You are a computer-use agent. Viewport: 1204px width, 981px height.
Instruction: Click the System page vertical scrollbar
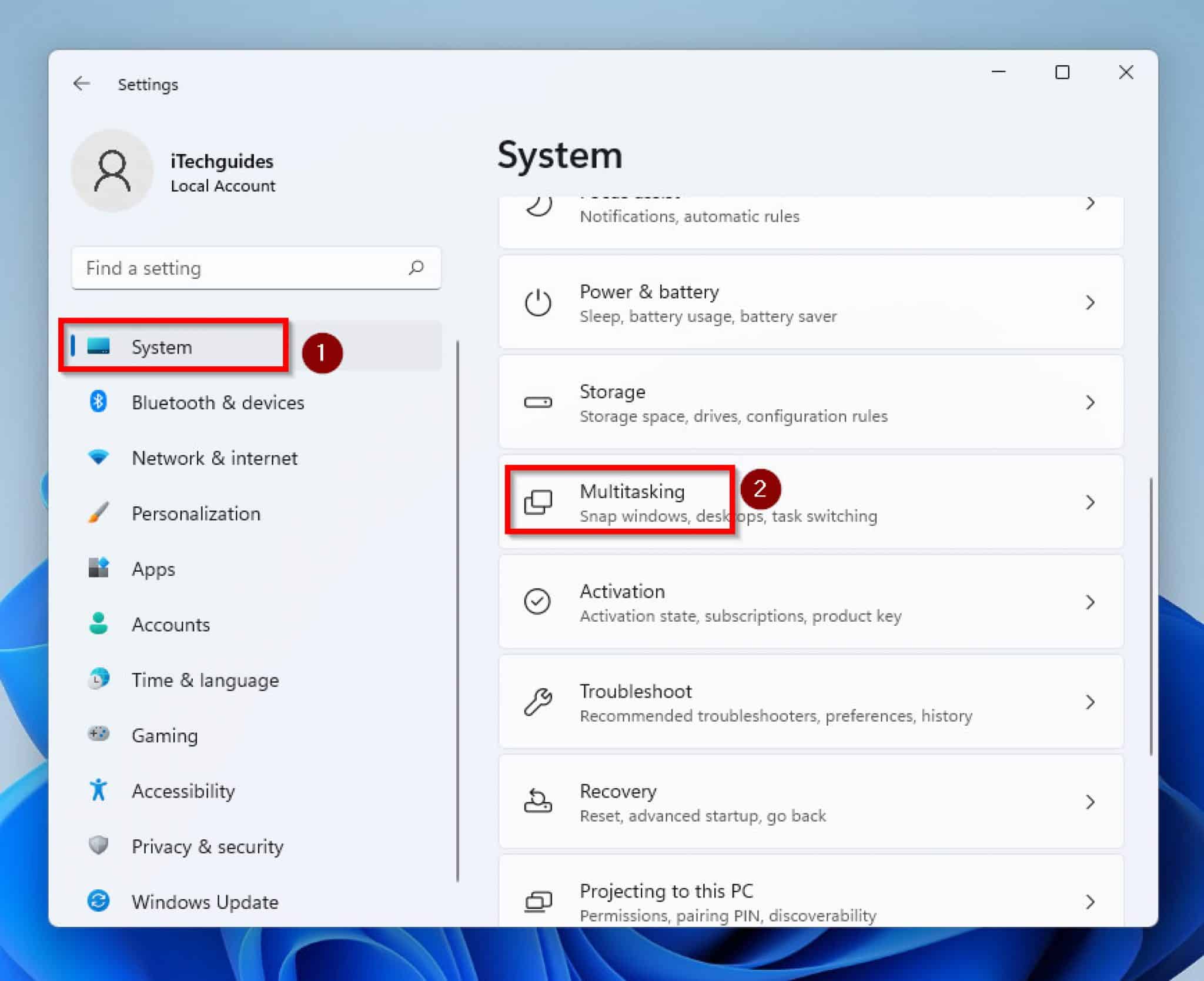[x=1151, y=616]
